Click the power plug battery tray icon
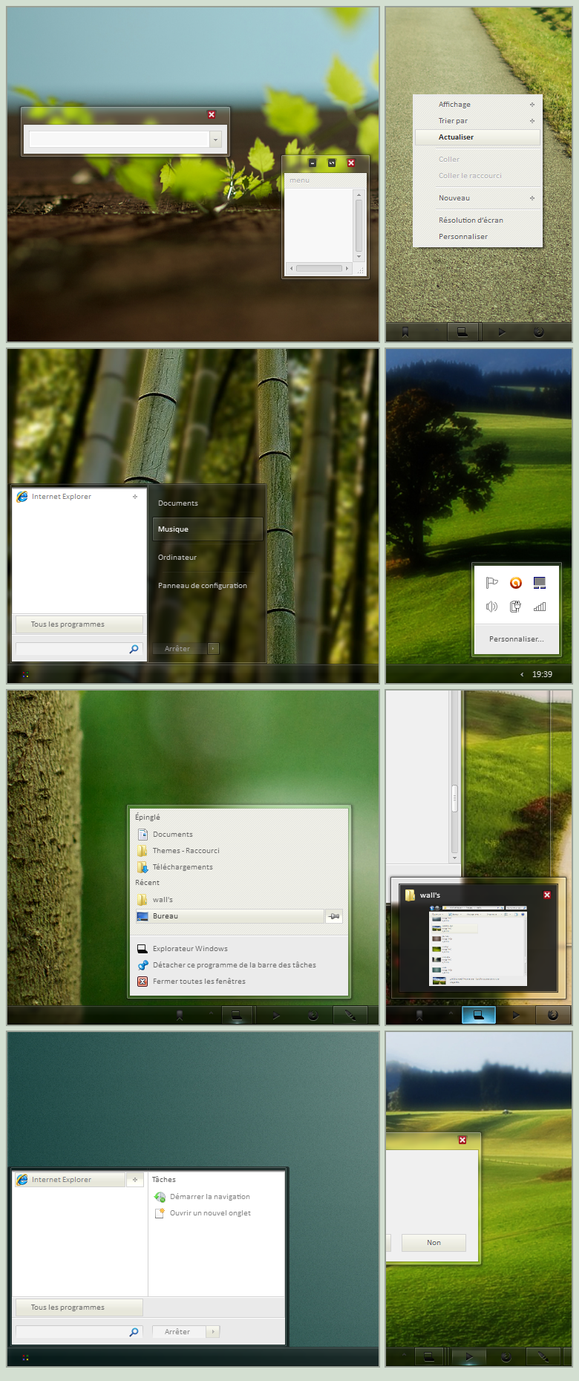 pos(516,606)
